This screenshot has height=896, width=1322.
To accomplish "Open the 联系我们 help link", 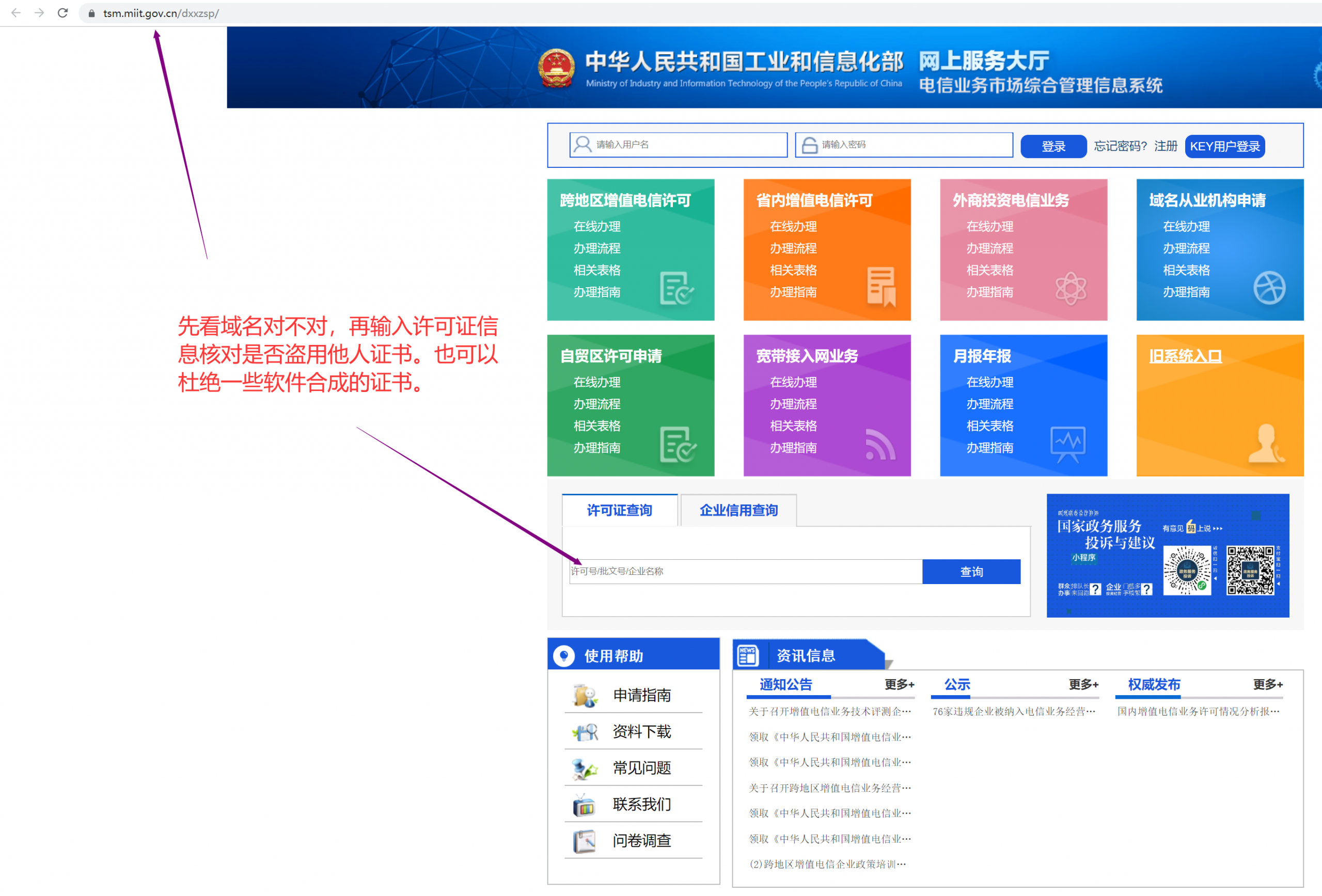I will pos(642,805).
